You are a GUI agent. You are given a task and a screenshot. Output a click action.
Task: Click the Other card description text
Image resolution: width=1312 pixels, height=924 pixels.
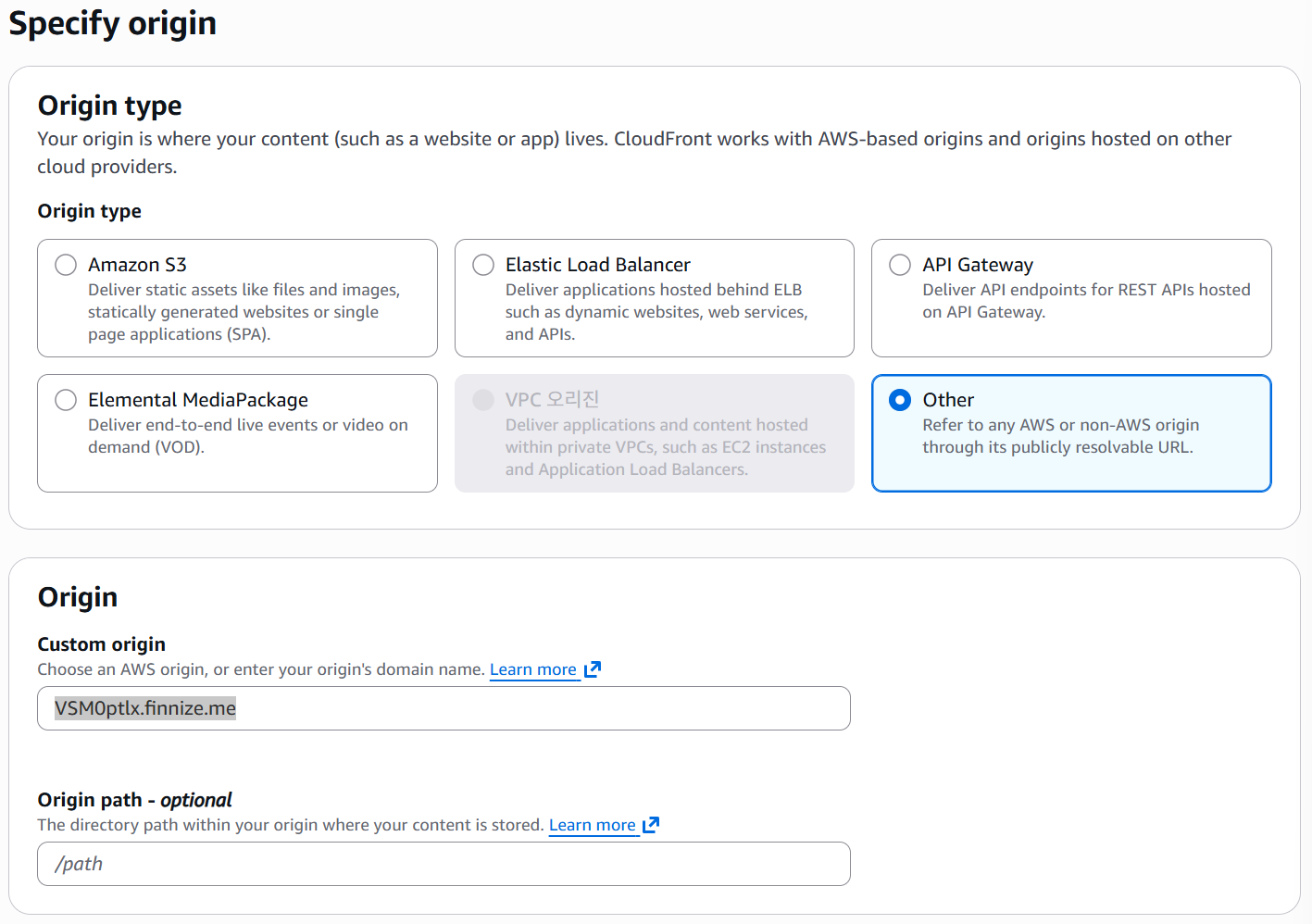pyautogui.click(x=1060, y=436)
